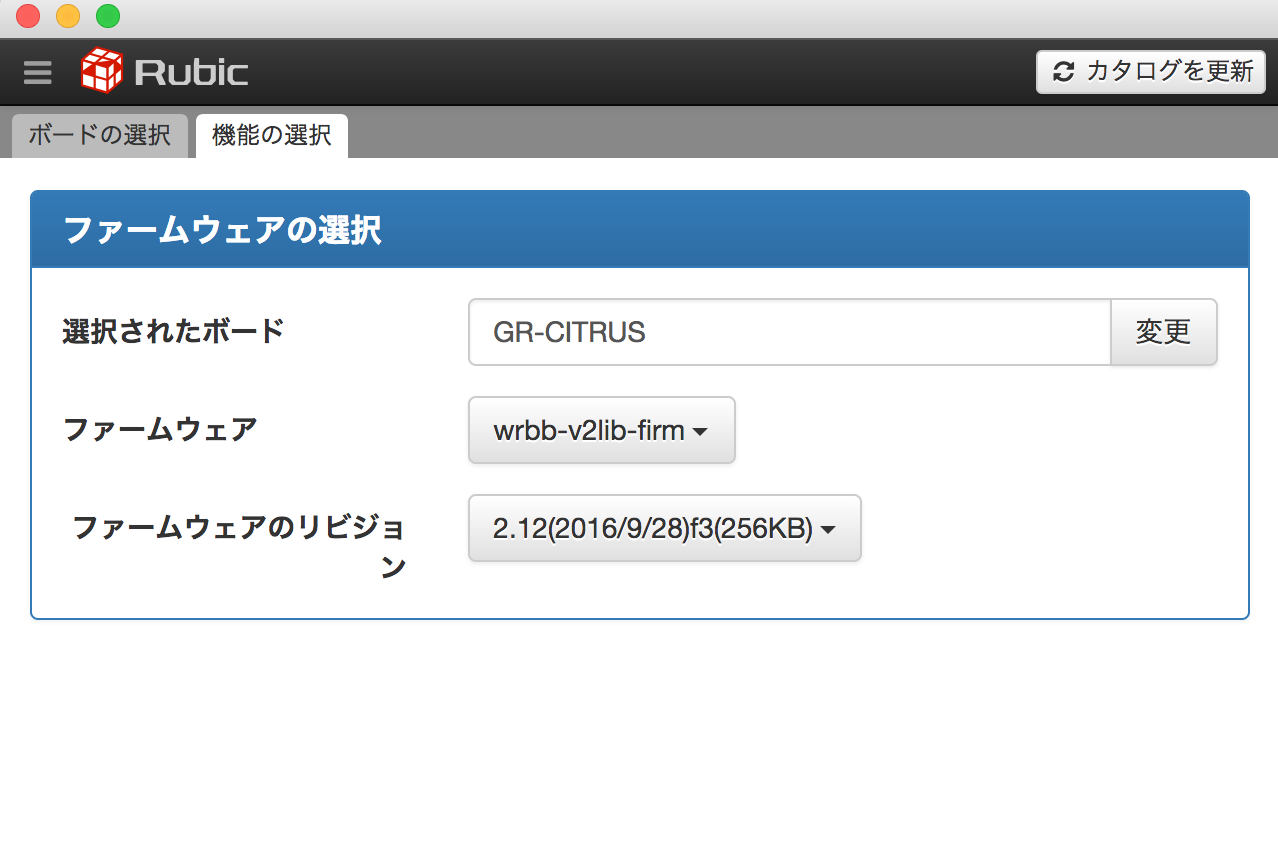The width and height of the screenshot is (1278, 844).
Task: Click the yellow minimize window button
Action: (66, 16)
